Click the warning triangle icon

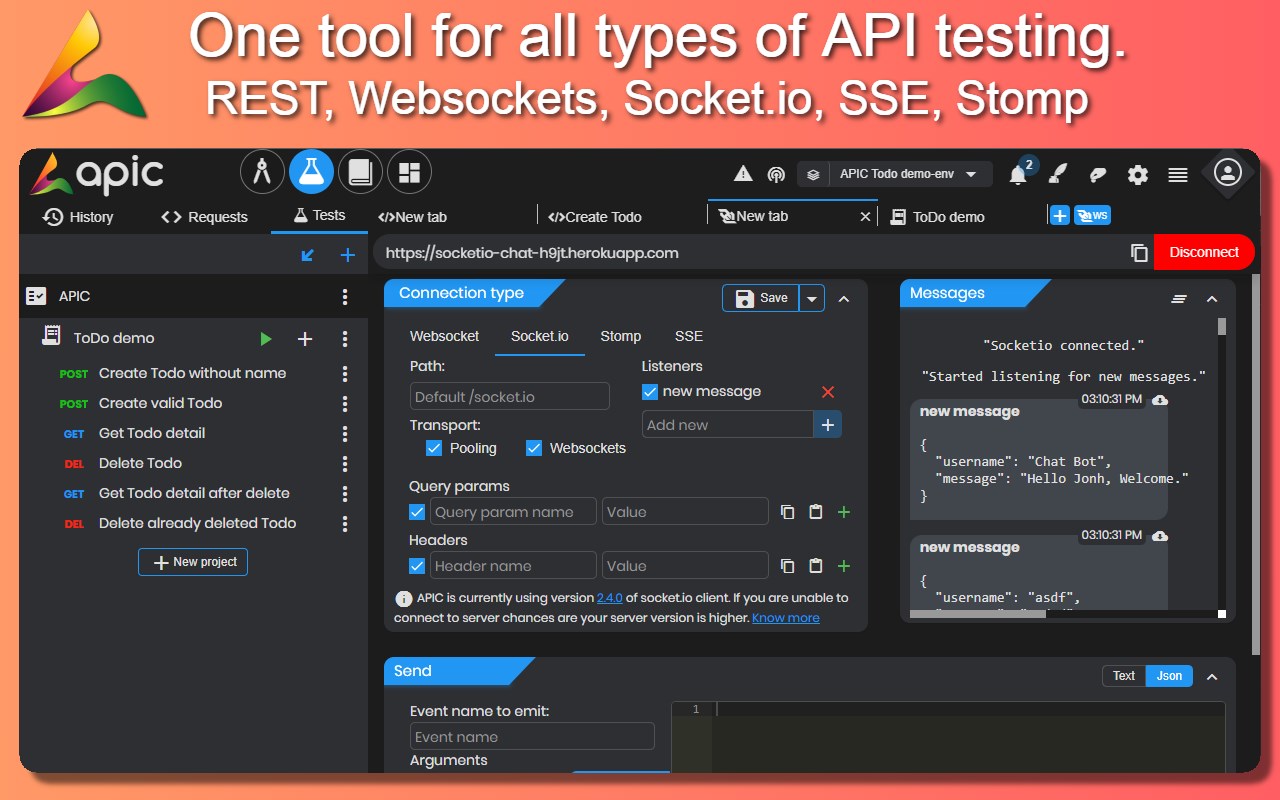[x=743, y=174]
